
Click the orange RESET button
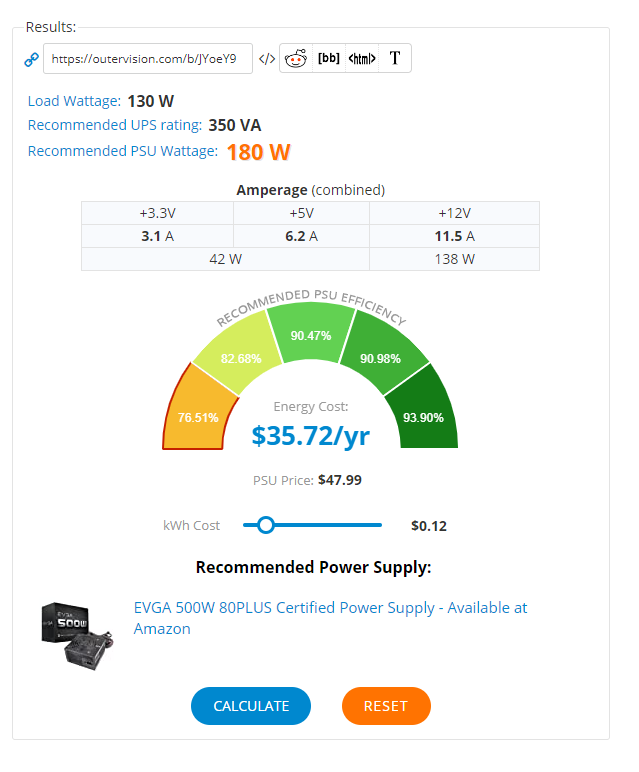click(x=386, y=706)
